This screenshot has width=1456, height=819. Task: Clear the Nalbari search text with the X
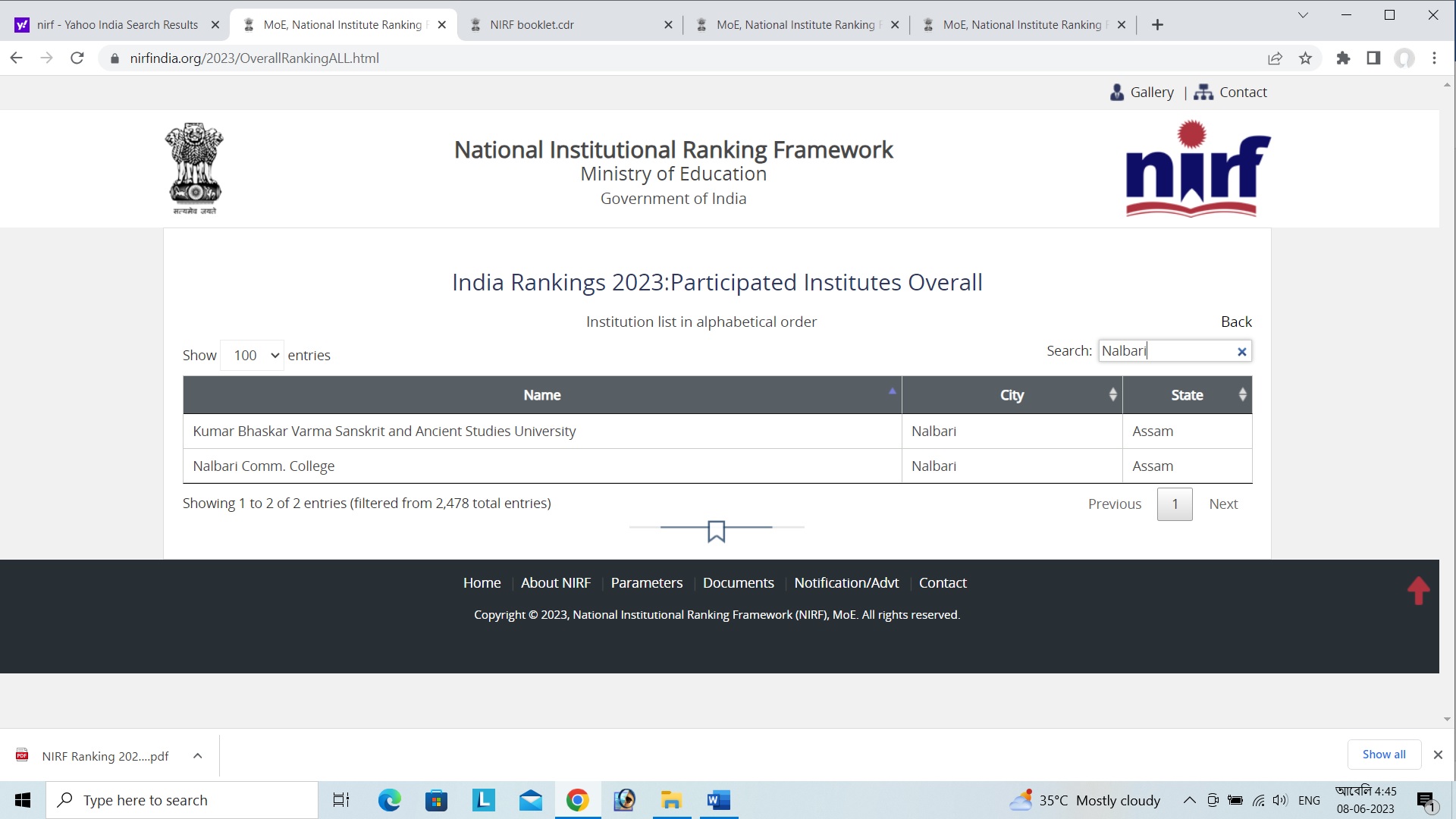click(x=1242, y=351)
